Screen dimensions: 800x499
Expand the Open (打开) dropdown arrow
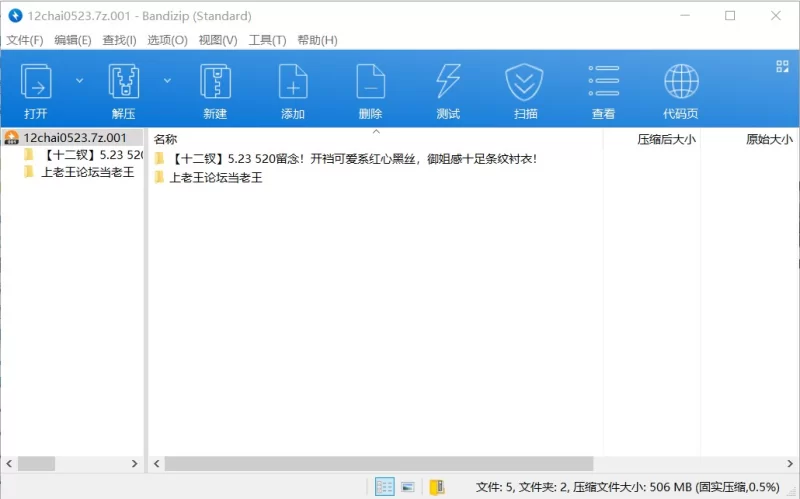pyautogui.click(x=80, y=81)
